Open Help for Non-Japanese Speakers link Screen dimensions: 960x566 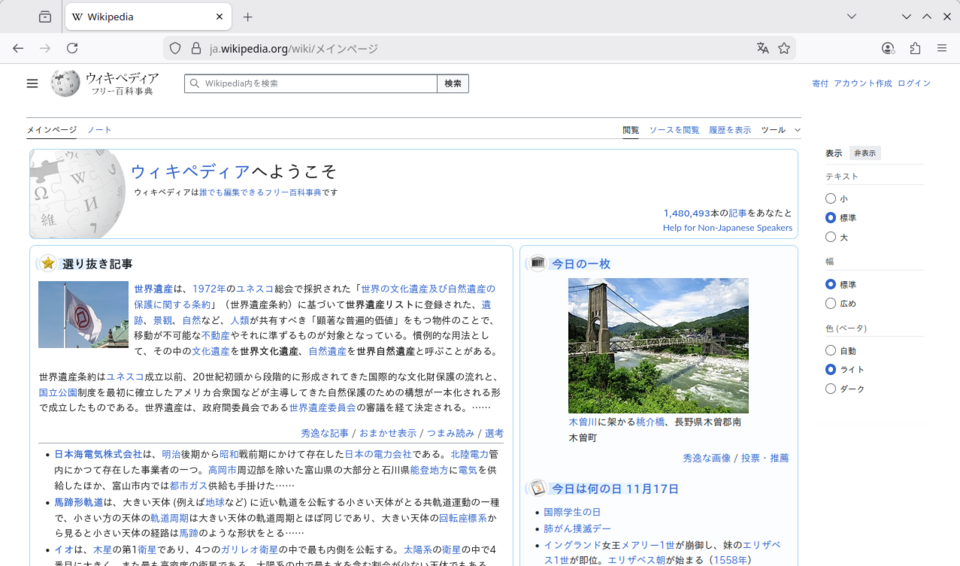[727, 228]
